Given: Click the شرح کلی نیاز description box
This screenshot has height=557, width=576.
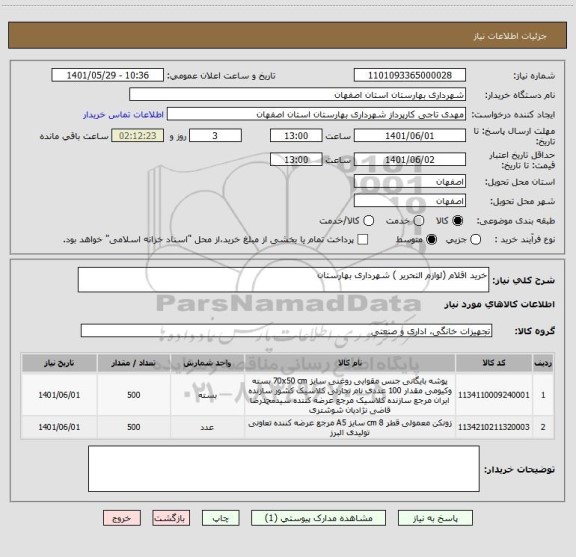Looking at the screenshot, I should (283, 280).
